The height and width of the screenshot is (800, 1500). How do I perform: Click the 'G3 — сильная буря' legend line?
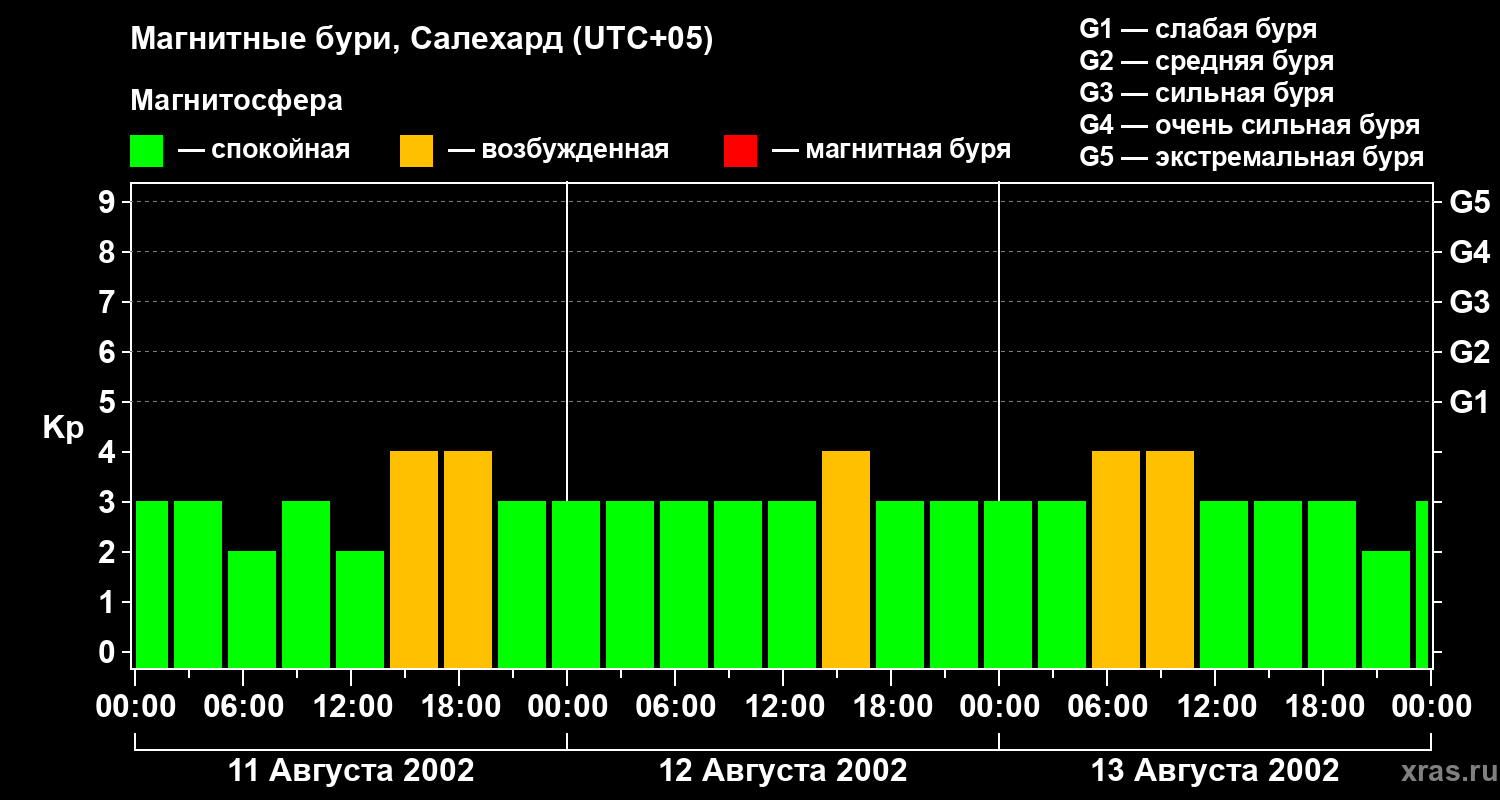click(1206, 93)
